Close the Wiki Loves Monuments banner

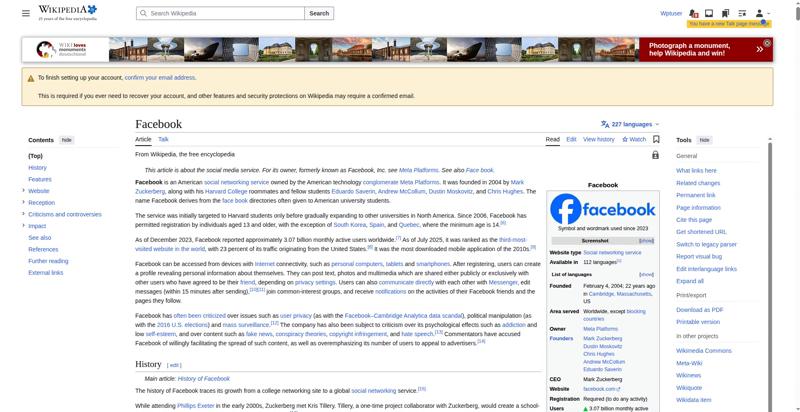tap(767, 43)
